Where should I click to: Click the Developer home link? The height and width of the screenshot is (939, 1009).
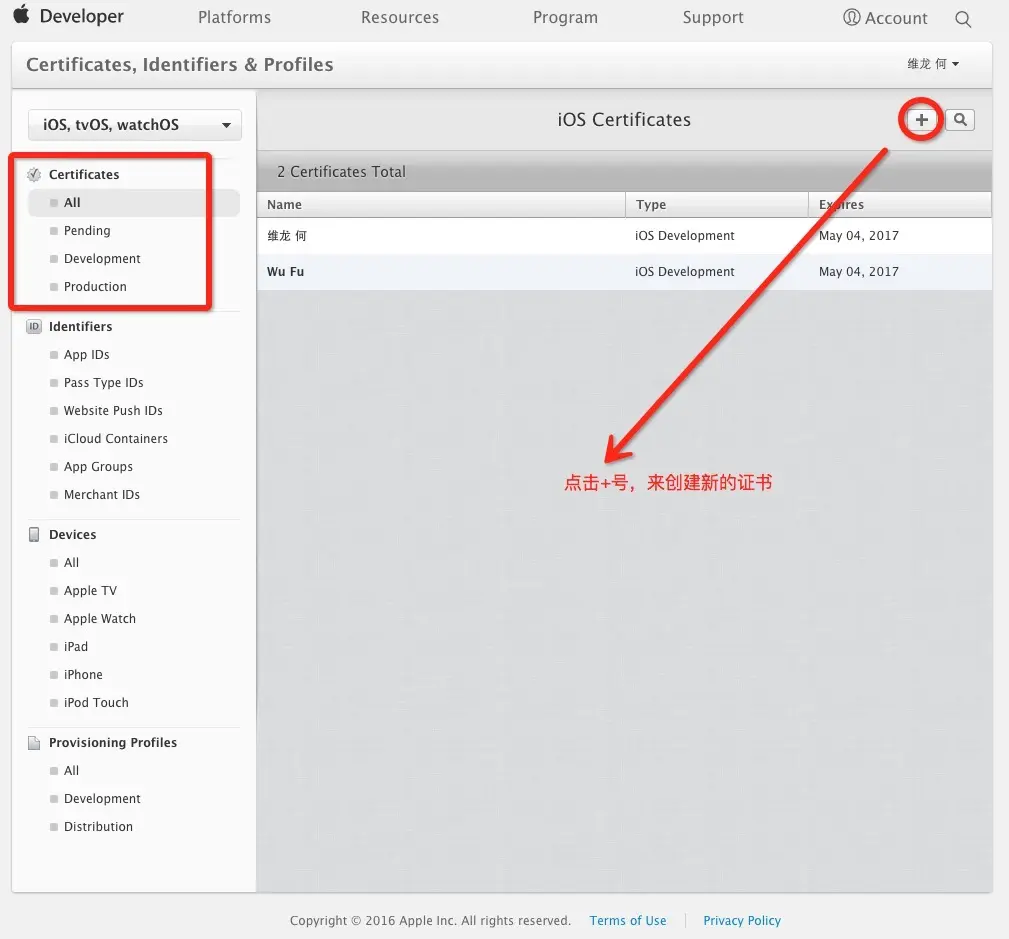[82, 16]
